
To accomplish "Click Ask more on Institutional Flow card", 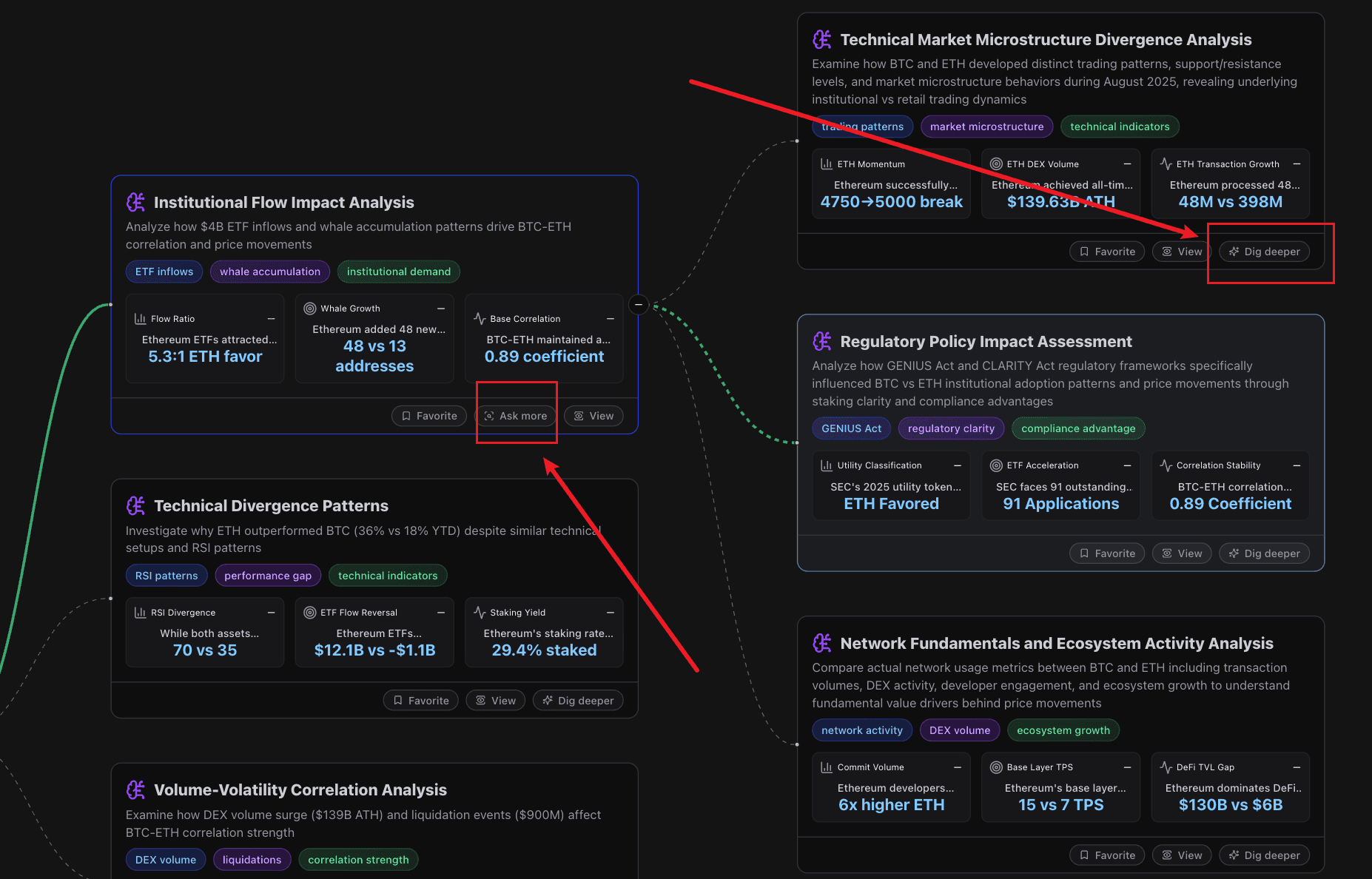I will [515, 416].
